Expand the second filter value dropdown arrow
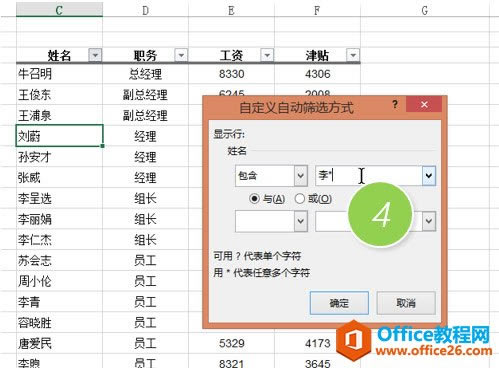 click(x=429, y=221)
